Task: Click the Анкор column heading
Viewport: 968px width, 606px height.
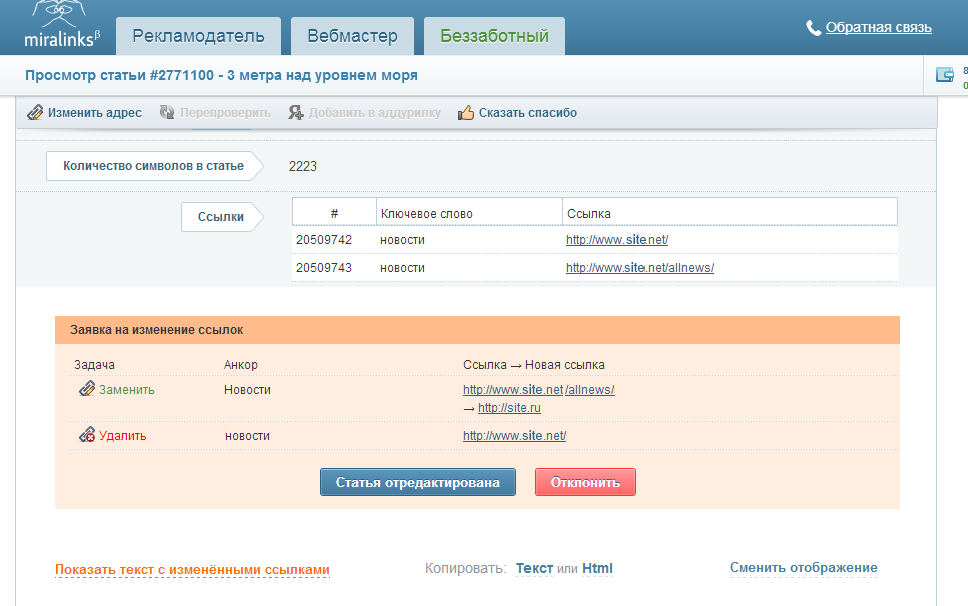Action: (x=240, y=365)
